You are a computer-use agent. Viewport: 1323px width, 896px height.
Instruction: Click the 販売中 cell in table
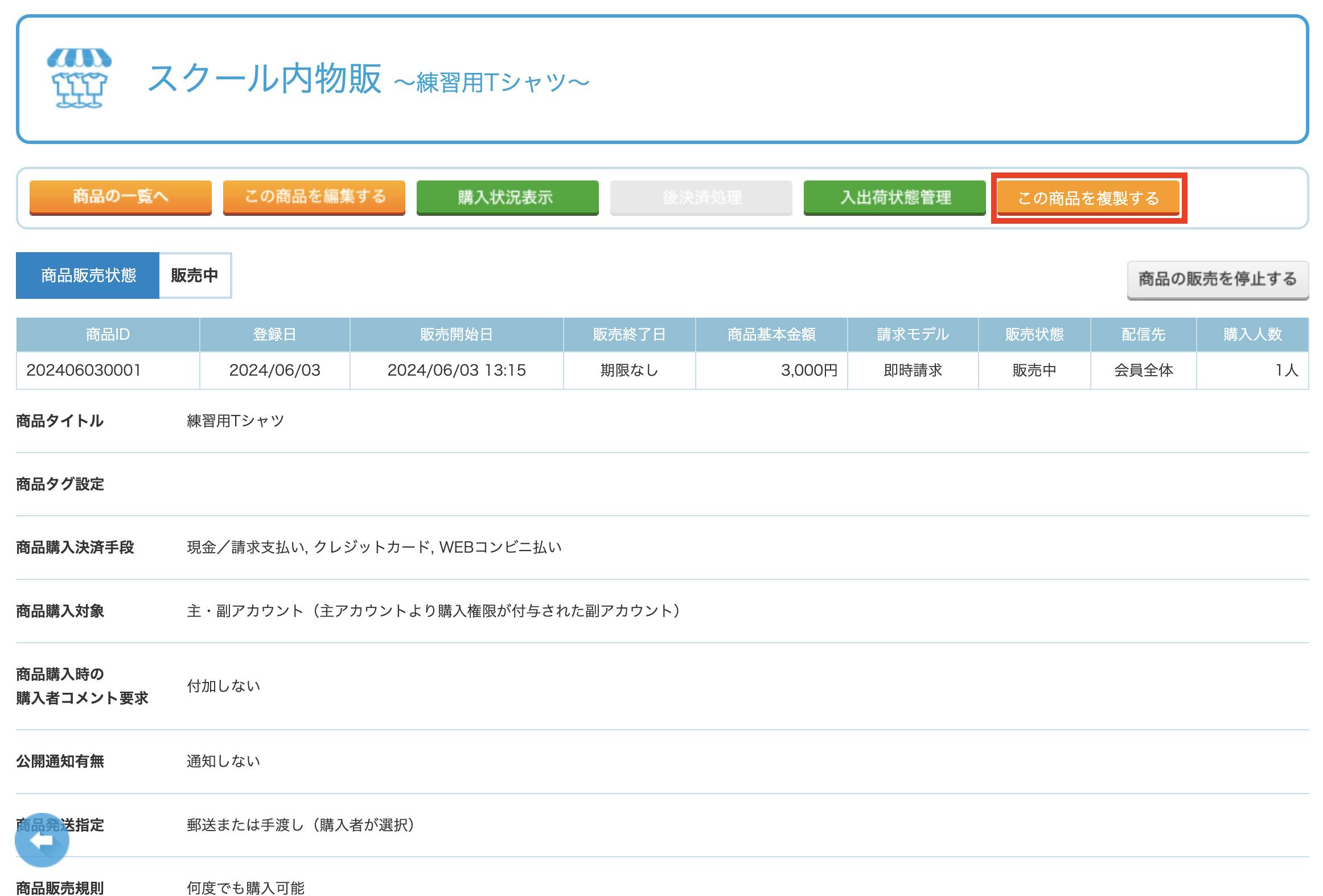1034,371
